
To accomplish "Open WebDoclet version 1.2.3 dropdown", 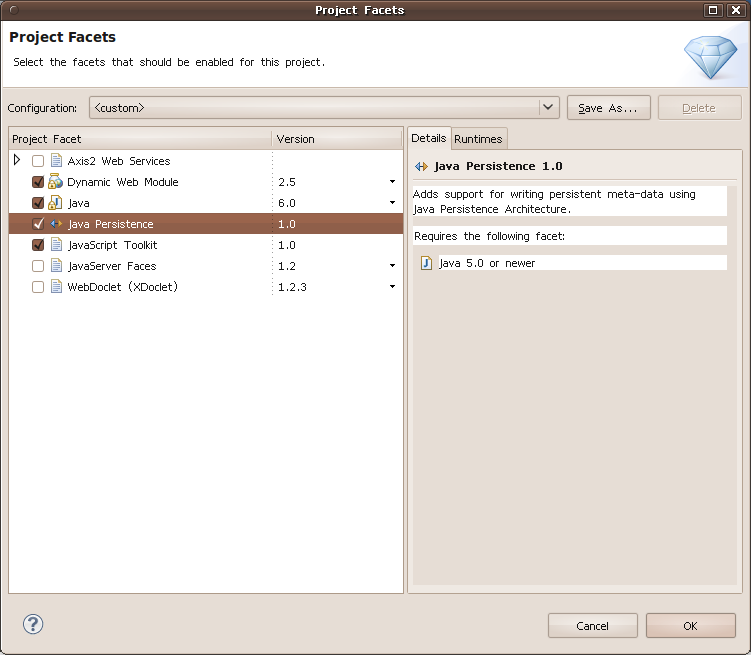I will [x=392, y=287].
